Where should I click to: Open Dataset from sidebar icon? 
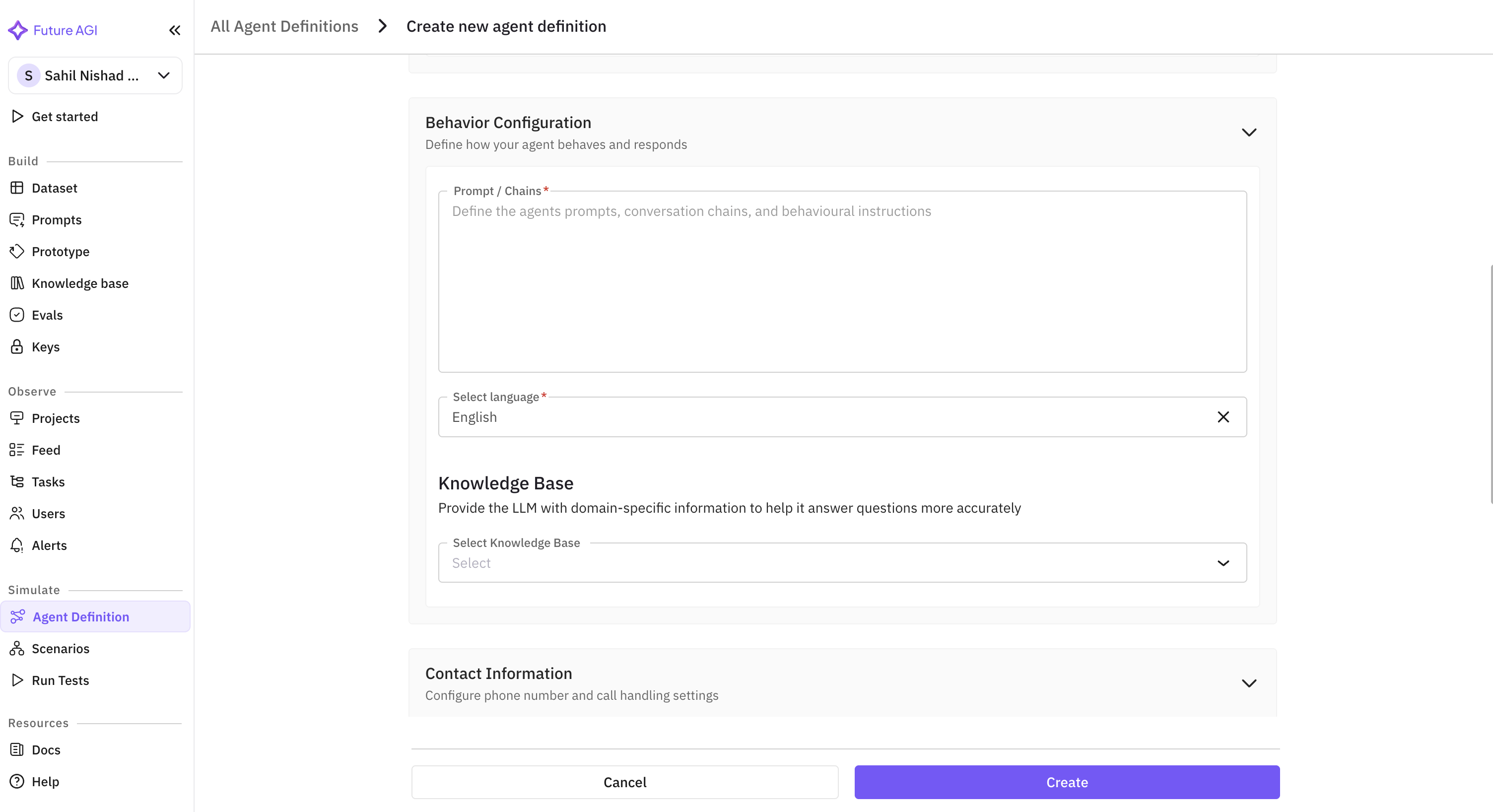[17, 188]
